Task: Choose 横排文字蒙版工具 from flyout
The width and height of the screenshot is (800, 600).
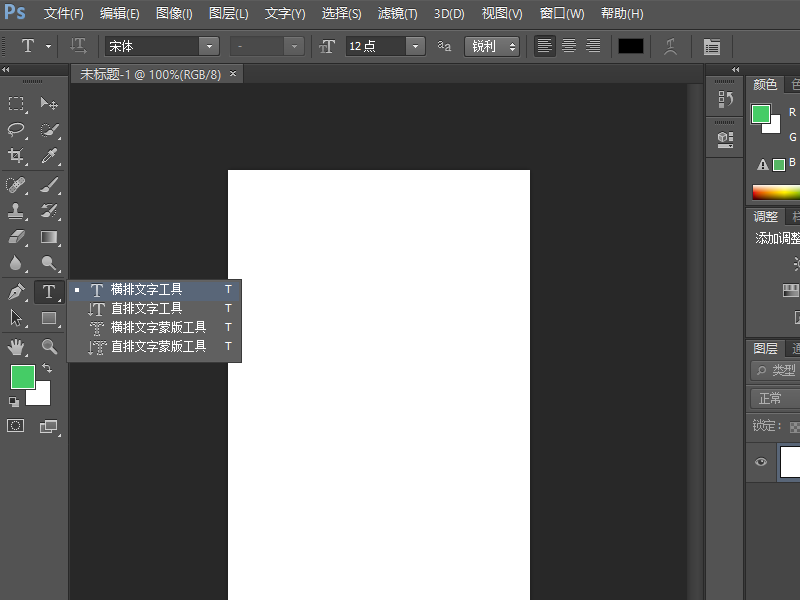Action: [x=154, y=328]
